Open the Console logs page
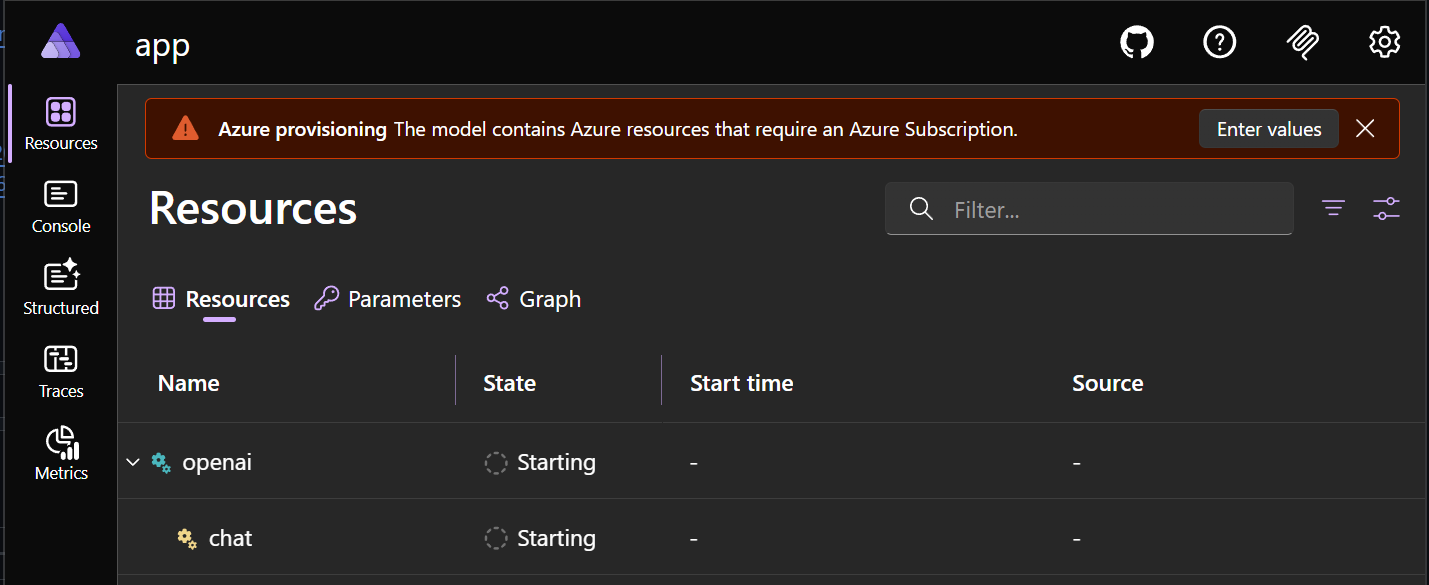 [60, 207]
